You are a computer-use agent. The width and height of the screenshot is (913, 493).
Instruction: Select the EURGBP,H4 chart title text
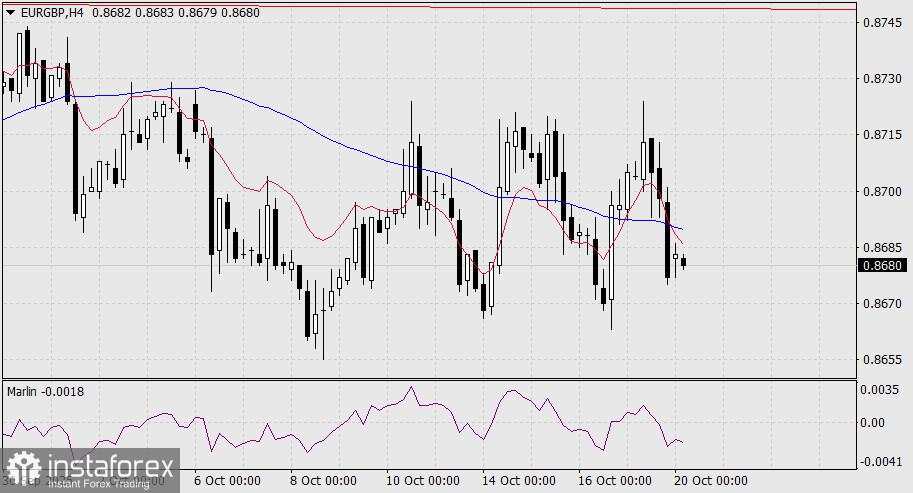[51, 12]
